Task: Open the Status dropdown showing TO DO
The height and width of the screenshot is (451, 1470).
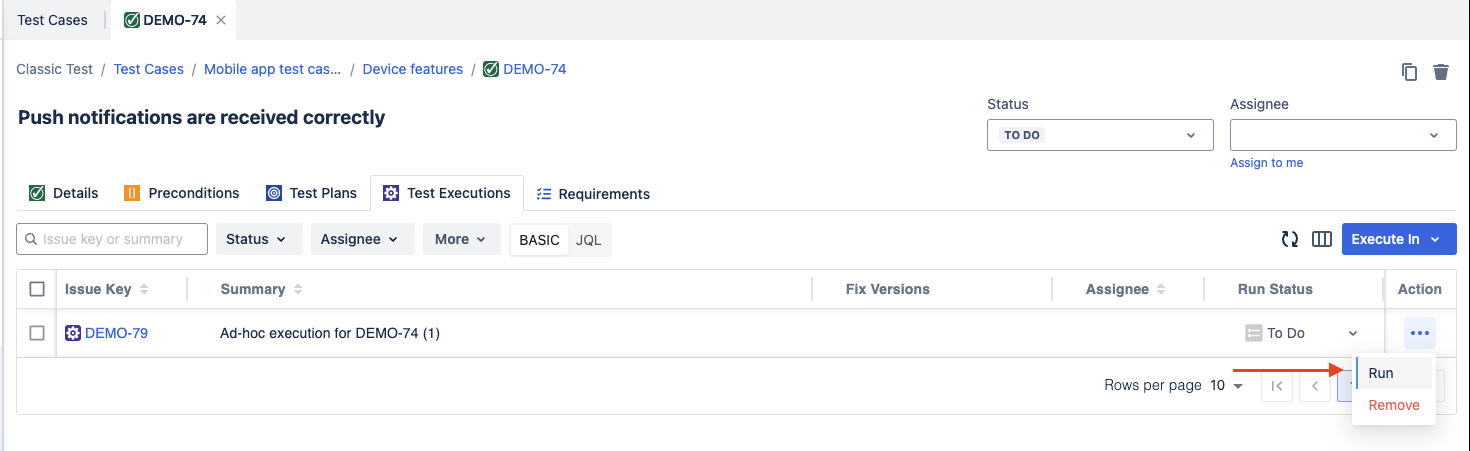Action: 1100,135
